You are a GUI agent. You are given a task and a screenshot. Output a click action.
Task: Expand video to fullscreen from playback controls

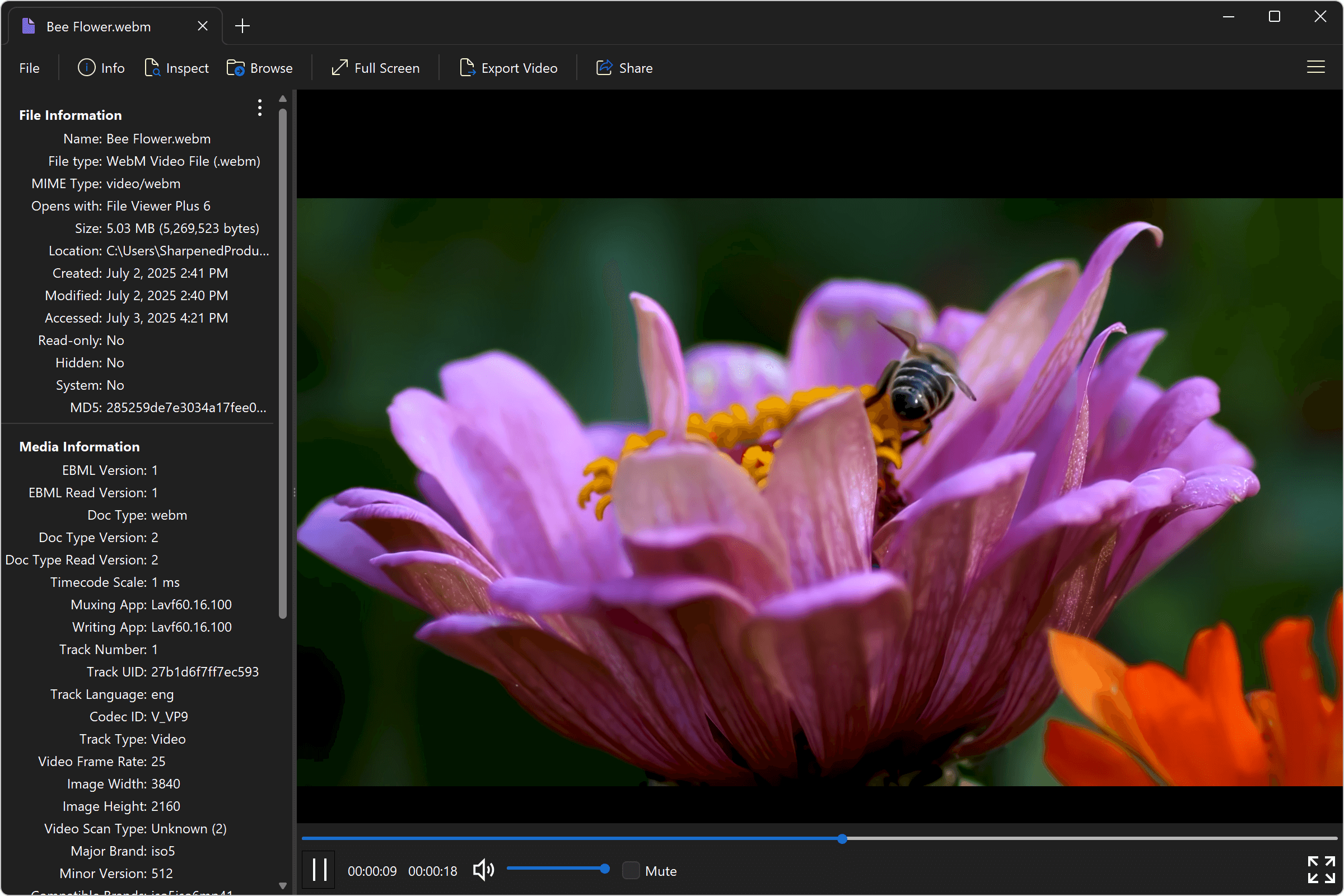tap(1322, 869)
